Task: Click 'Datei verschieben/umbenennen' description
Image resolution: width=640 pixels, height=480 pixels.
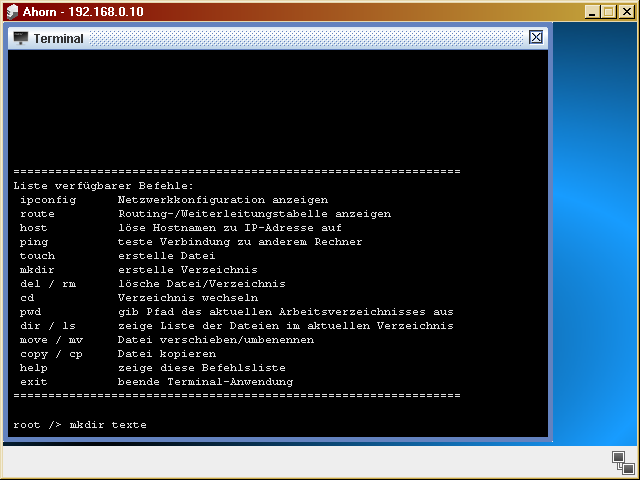Action: (216, 340)
